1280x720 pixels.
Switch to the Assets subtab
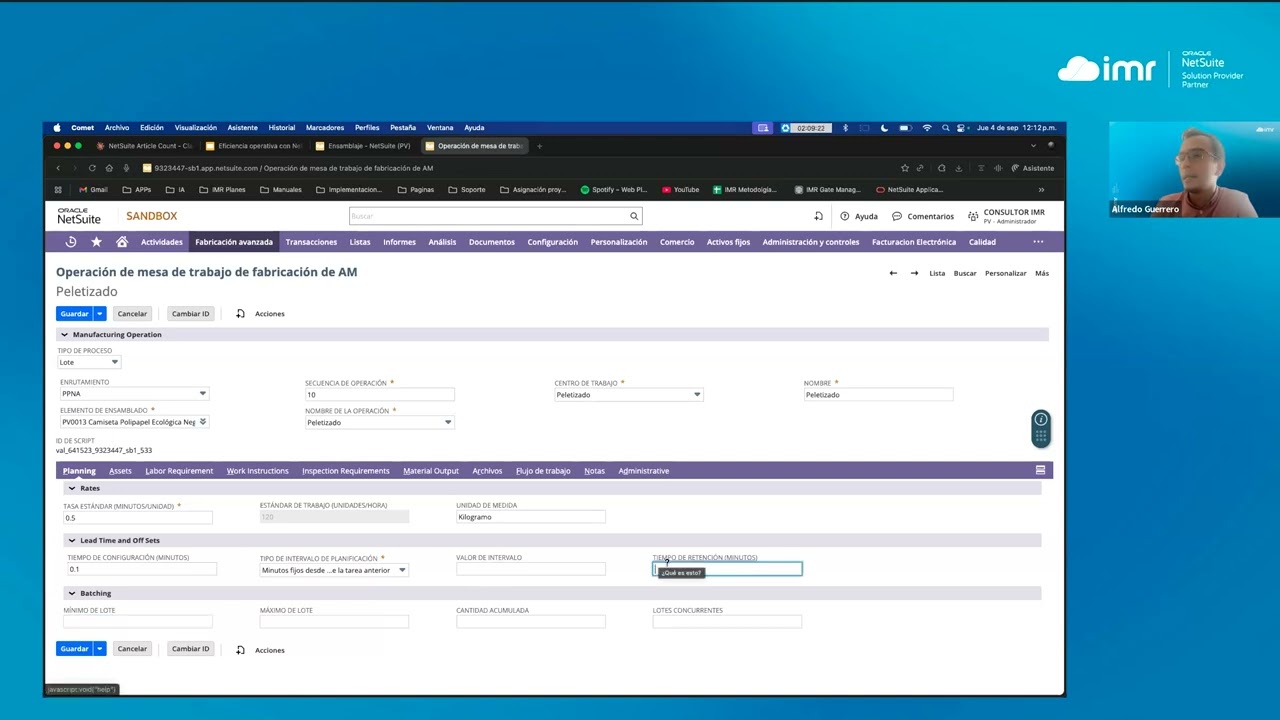click(120, 471)
